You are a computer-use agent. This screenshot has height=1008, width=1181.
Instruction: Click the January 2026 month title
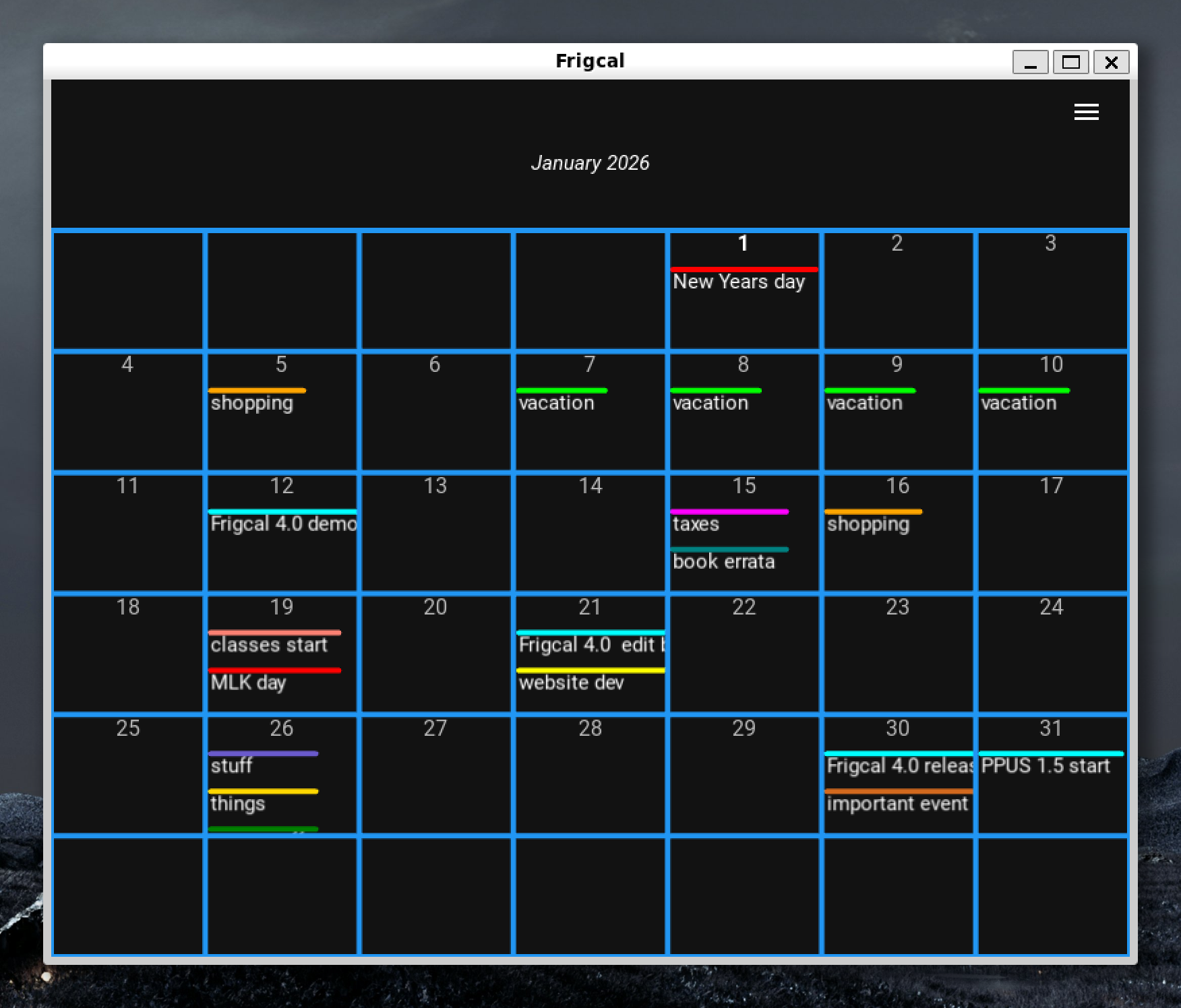point(590,163)
